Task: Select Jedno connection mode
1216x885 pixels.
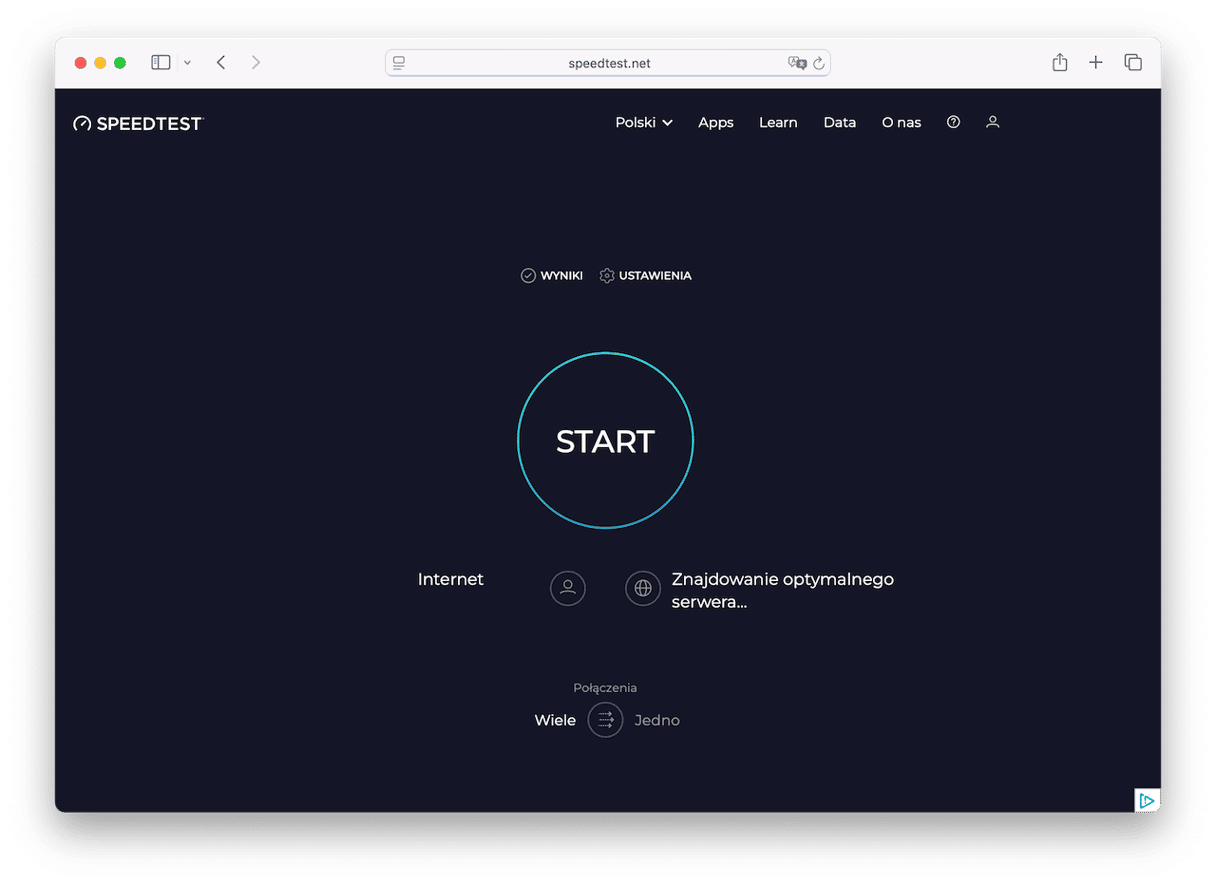Action: click(657, 720)
